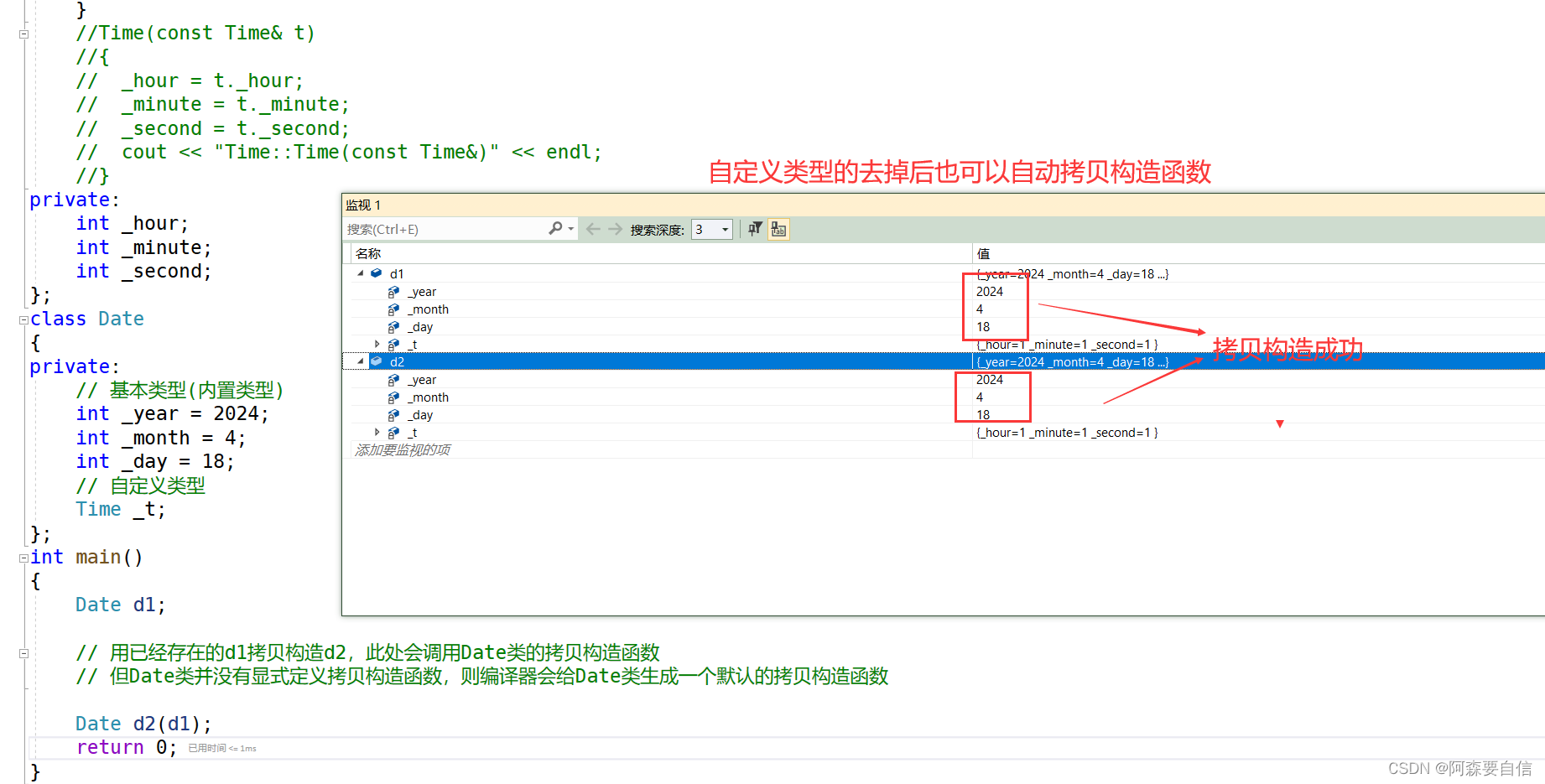Screen dimensions: 1545x784
Task: Collapse the comment block above Date d2(d1)
Action: [23, 653]
